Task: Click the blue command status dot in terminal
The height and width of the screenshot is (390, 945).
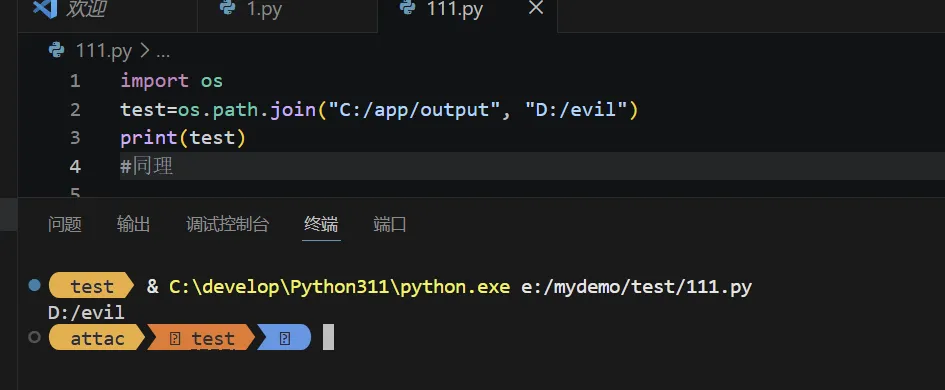Action: pos(34,285)
